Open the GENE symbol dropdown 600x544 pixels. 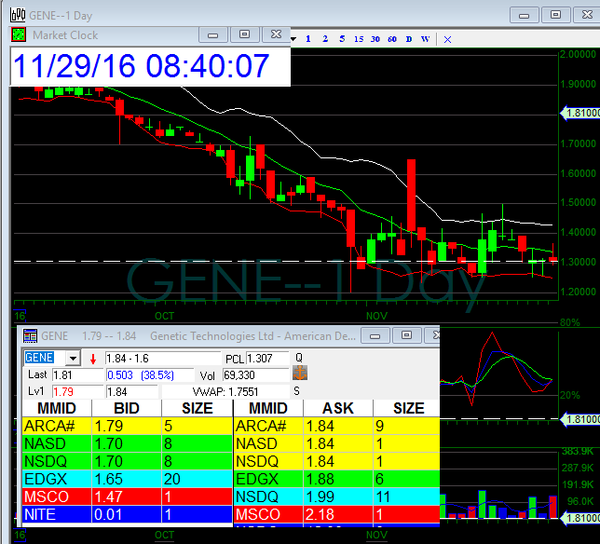pyautogui.click(x=72, y=358)
